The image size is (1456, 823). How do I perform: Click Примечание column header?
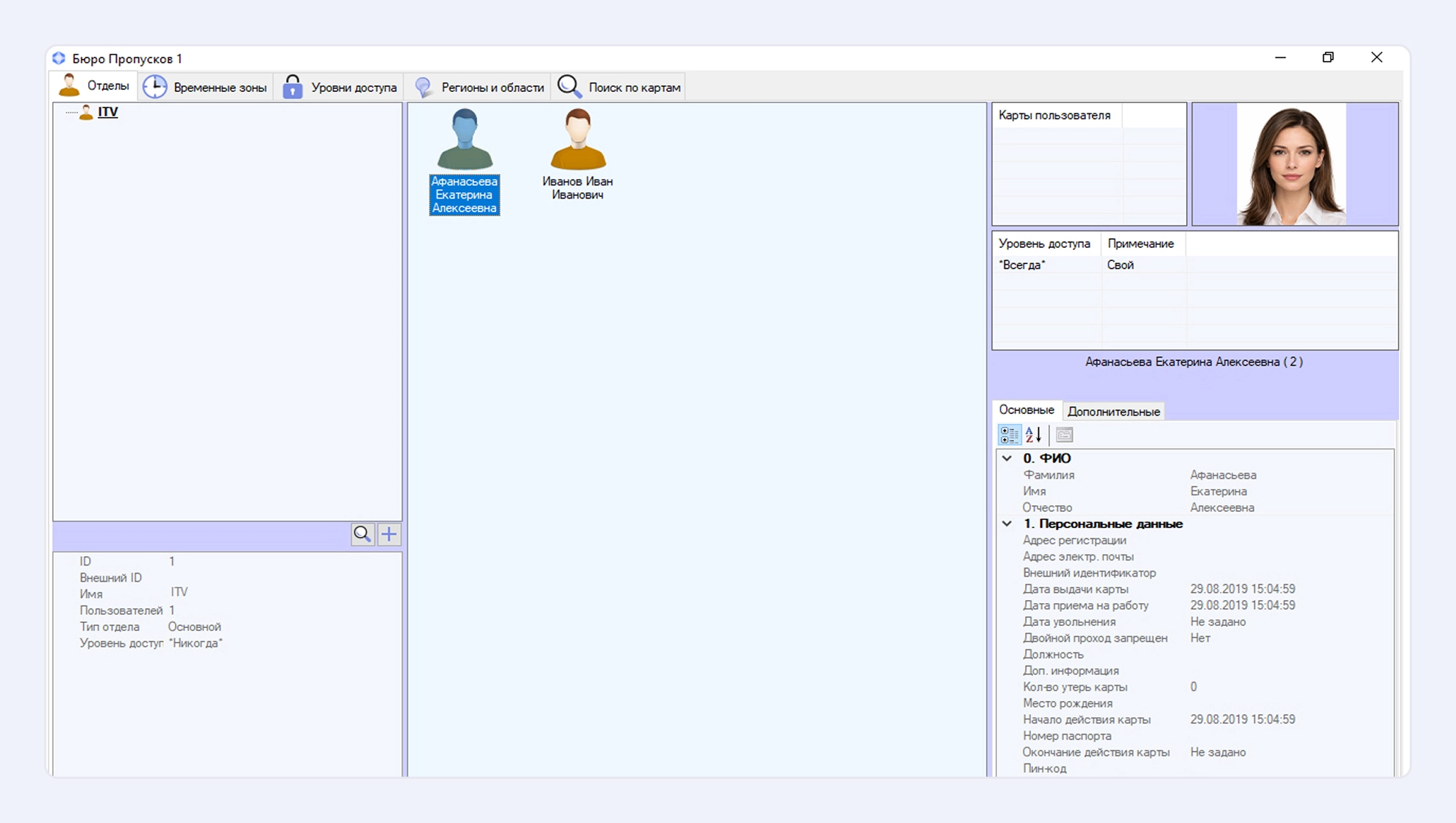point(1142,243)
